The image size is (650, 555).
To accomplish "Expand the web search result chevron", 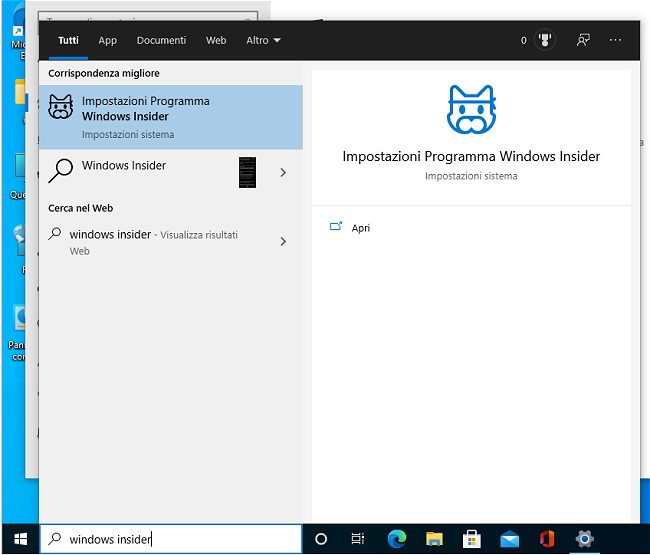I will 283,241.
